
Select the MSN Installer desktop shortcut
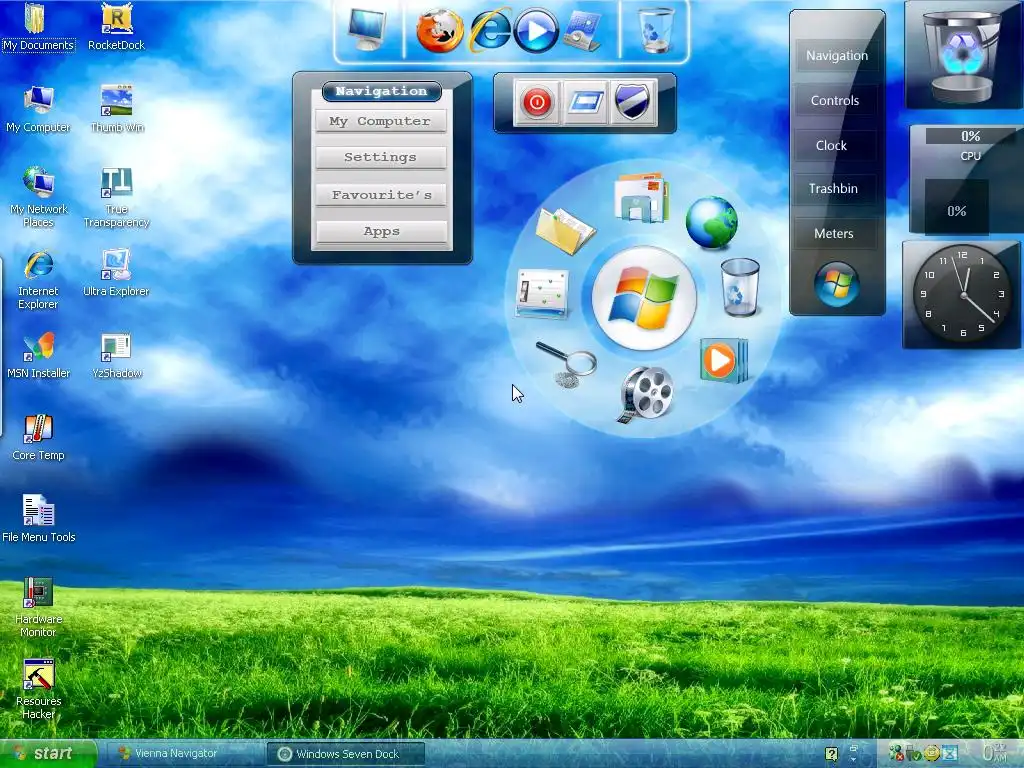(38, 355)
